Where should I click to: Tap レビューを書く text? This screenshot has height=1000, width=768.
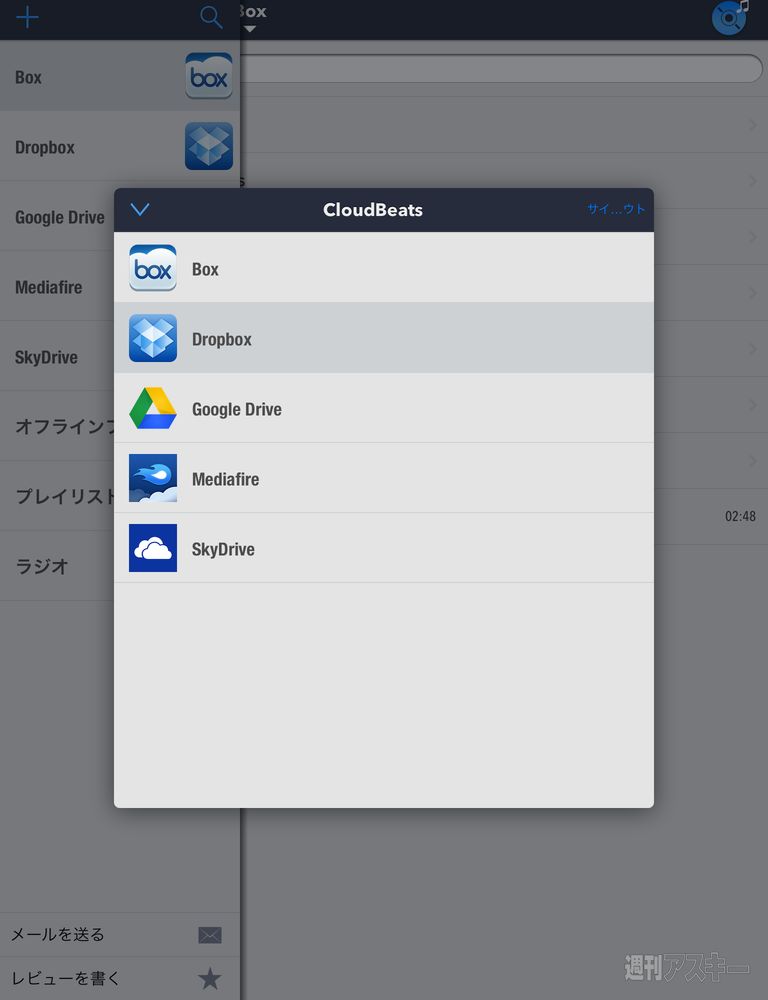pos(66,978)
